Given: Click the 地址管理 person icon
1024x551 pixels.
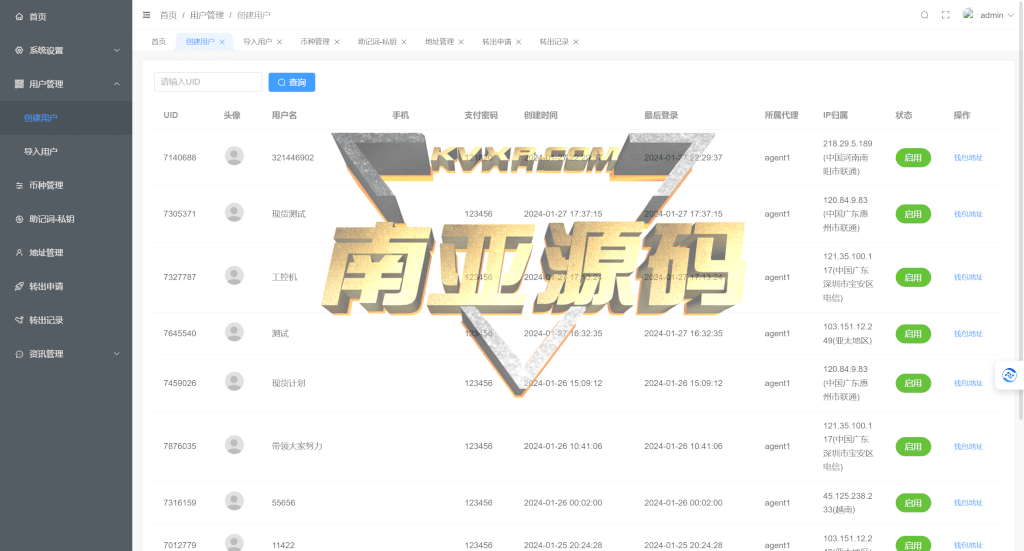Looking at the screenshot, I should pos(19,253).
